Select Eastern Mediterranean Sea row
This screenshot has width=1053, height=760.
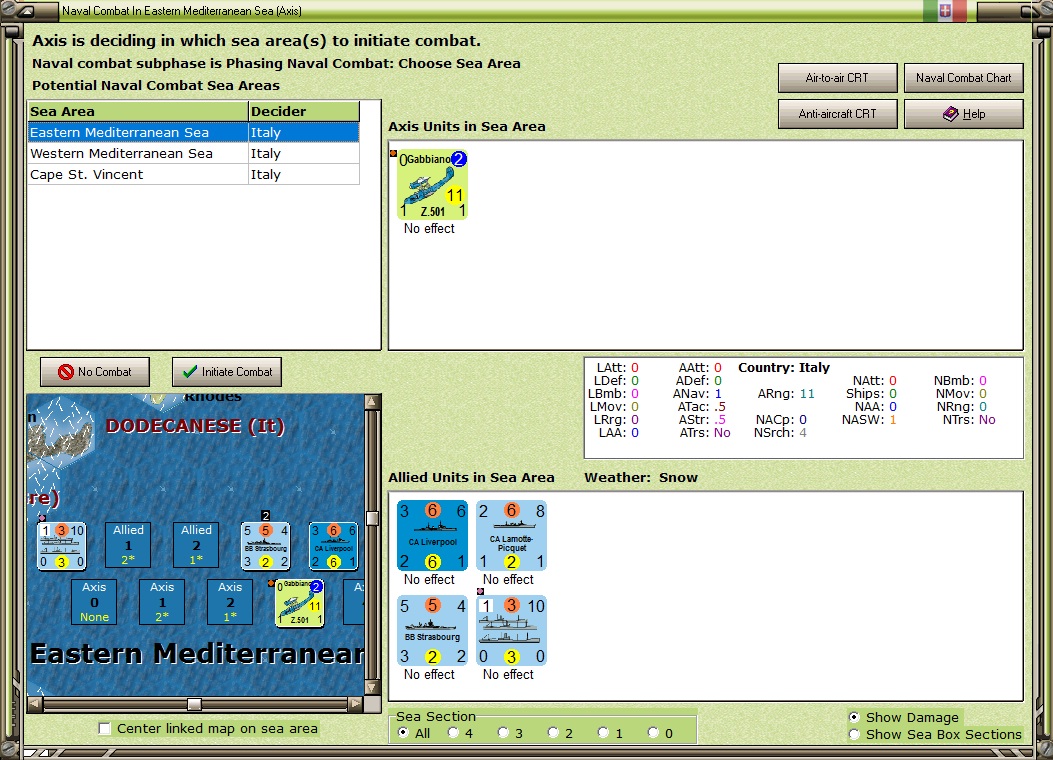[x=193, y=132]
